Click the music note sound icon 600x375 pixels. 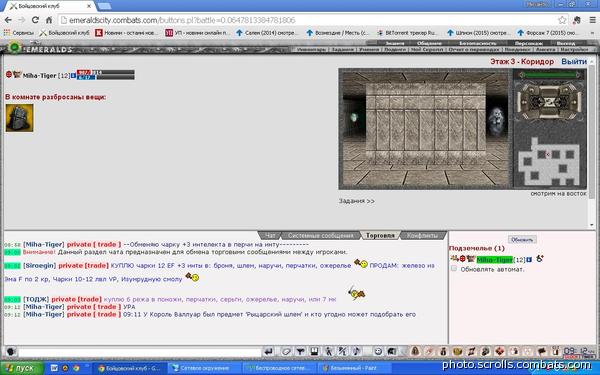pos(356,351)
